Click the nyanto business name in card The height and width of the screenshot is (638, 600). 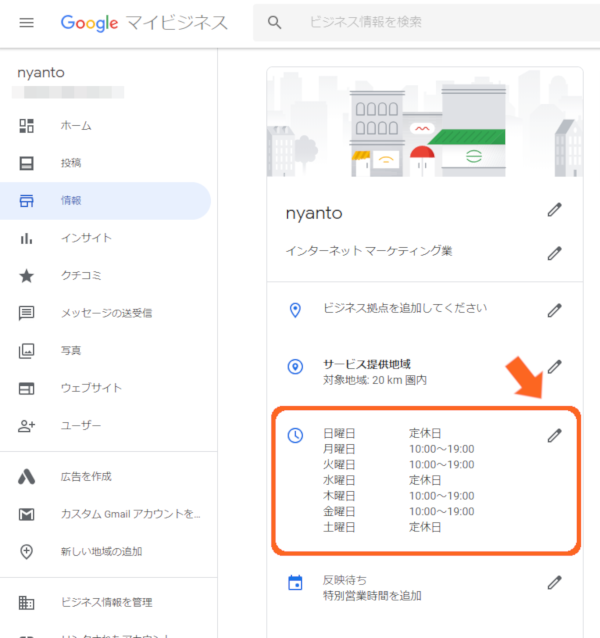[314, 214]
